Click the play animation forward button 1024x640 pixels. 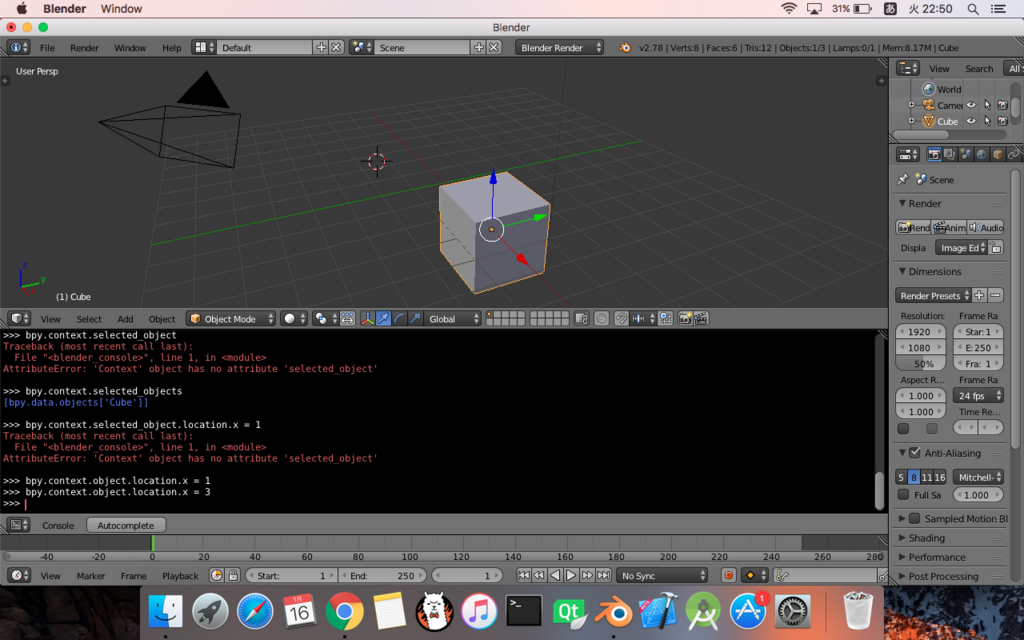(571, 575)
